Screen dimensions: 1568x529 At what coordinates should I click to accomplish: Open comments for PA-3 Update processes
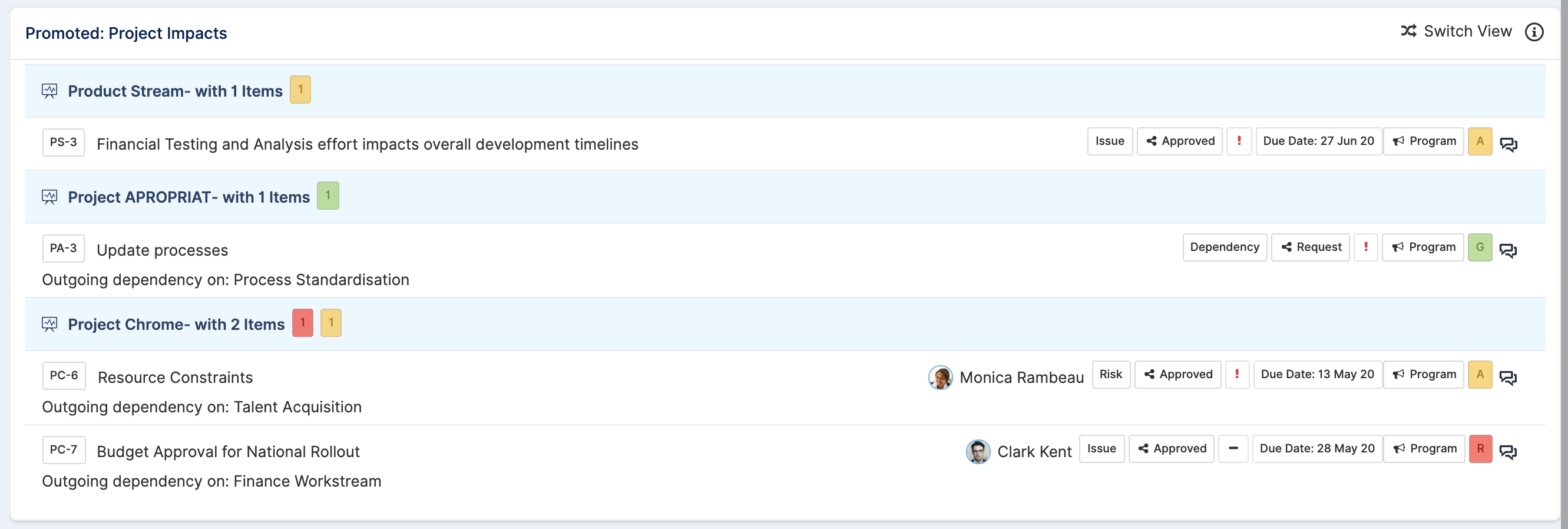pyautogui.click(x=1508, y=250)
